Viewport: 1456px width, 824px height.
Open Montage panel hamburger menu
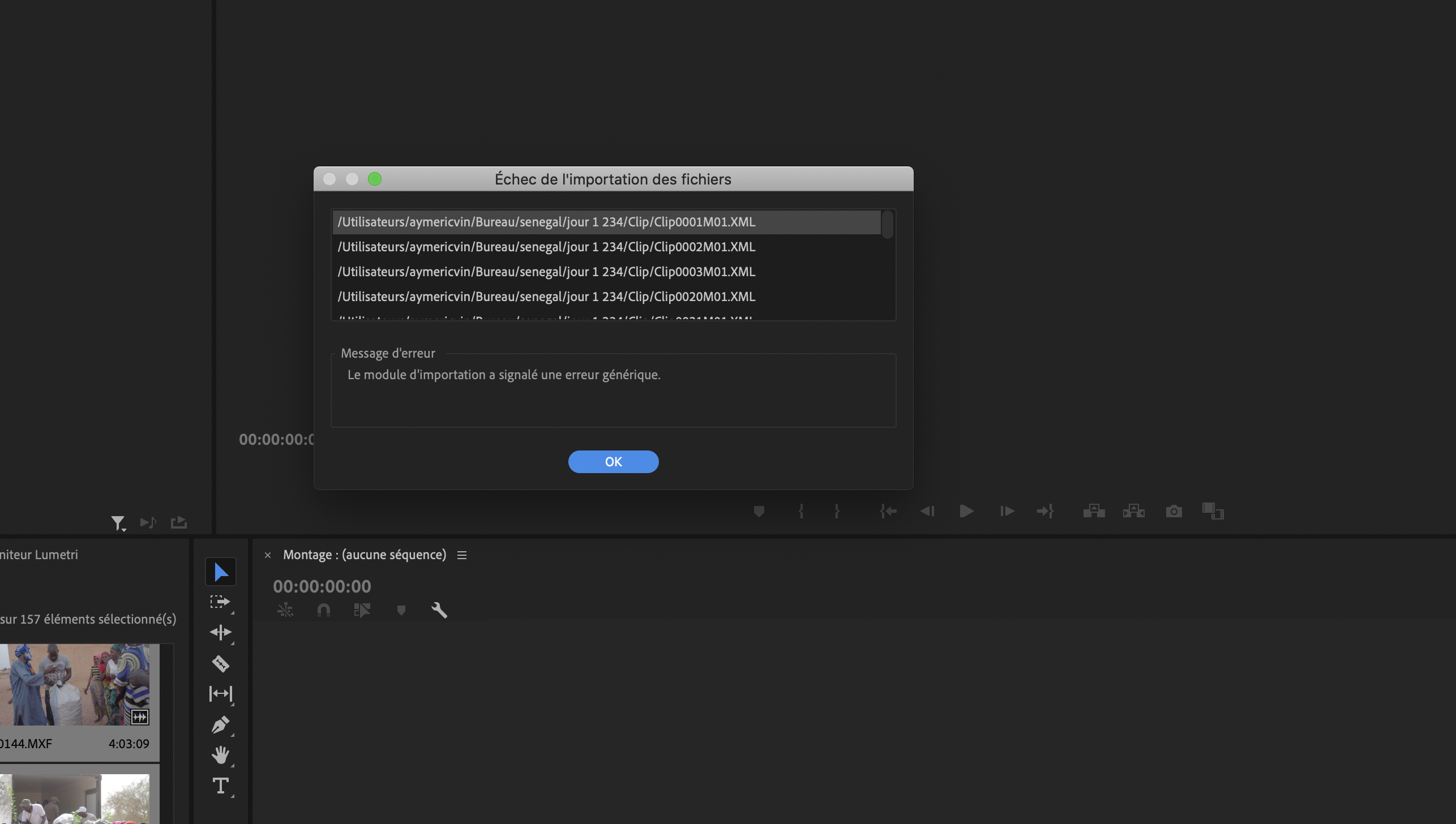coord(462,555)
